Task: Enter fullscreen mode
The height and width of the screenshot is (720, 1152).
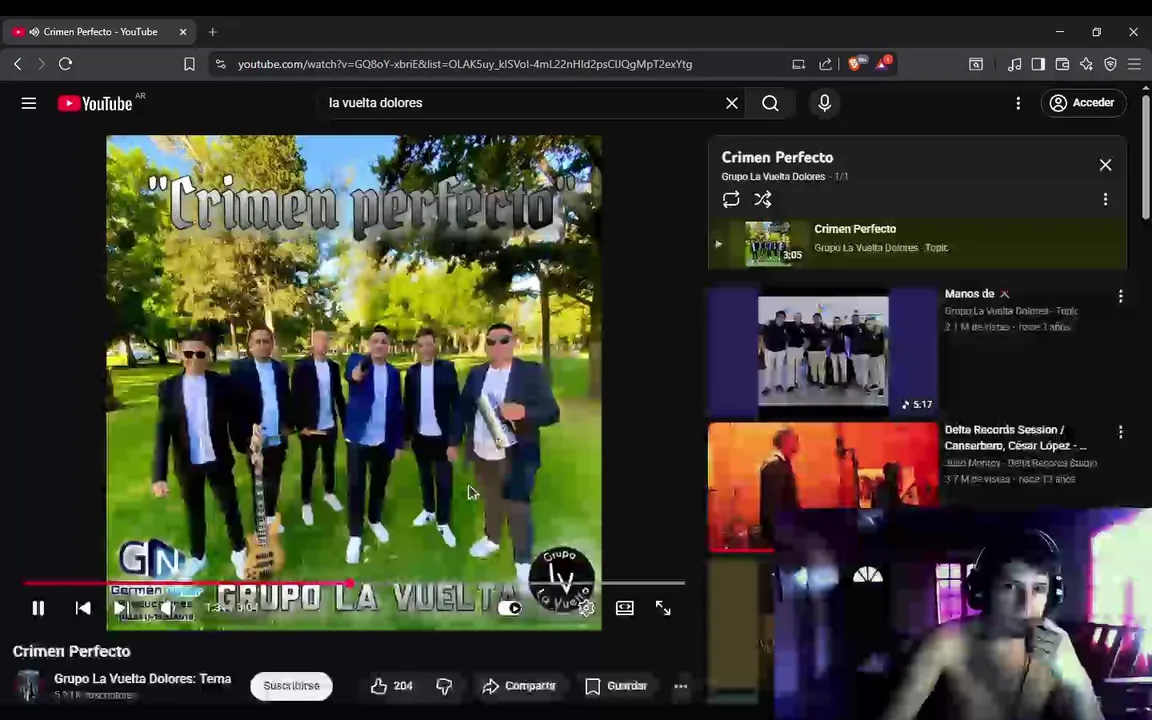Action: coord(663,608)
